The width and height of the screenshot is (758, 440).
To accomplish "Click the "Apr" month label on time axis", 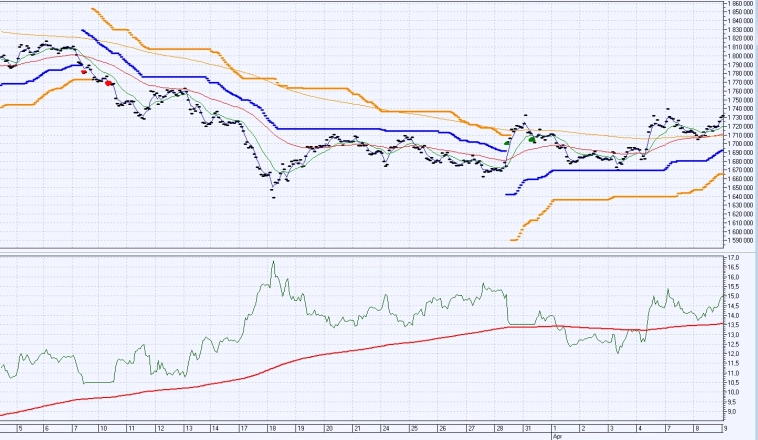I will point(557,437).
